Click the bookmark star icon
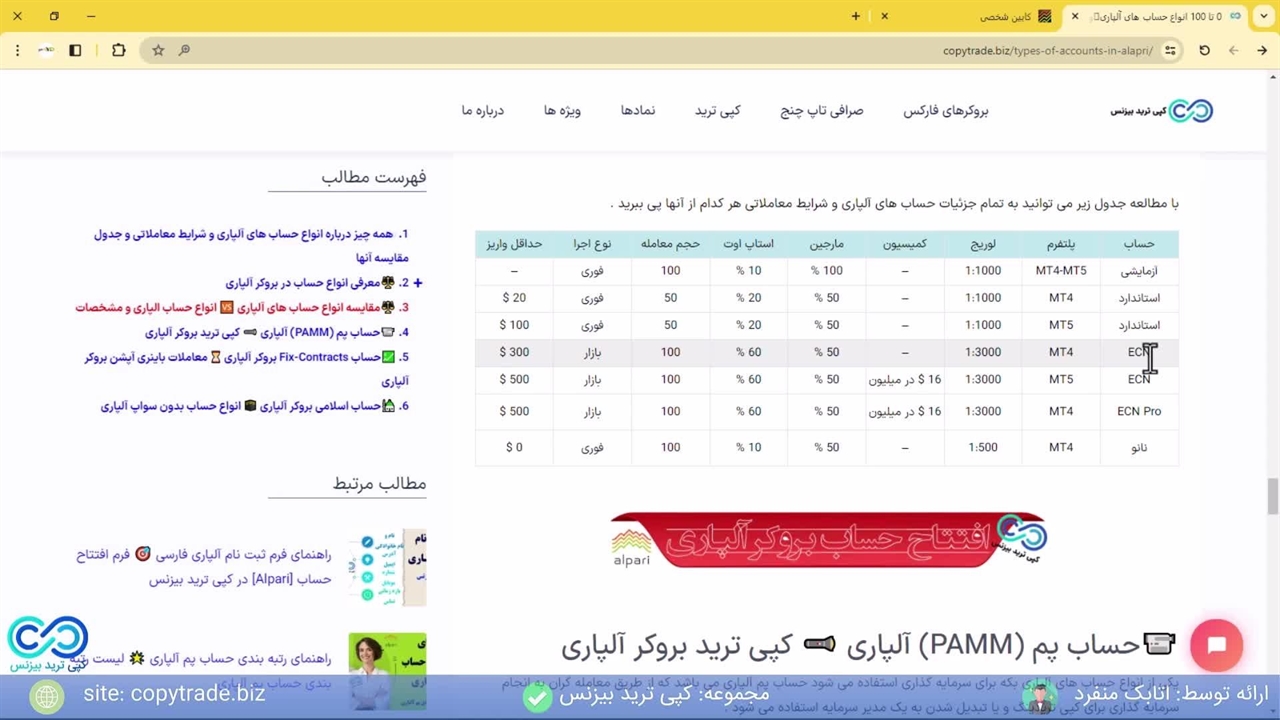The height and width of the screenshot is (720, 1280). click(x=158, y=50)
